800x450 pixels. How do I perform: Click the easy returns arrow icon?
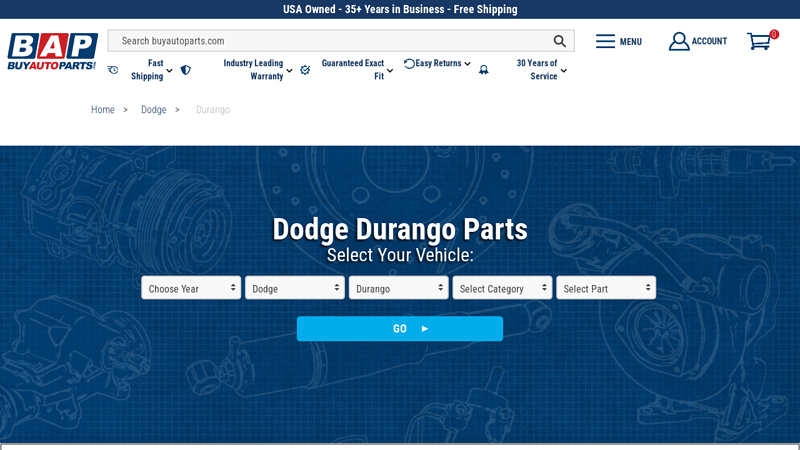coord(409,64)
